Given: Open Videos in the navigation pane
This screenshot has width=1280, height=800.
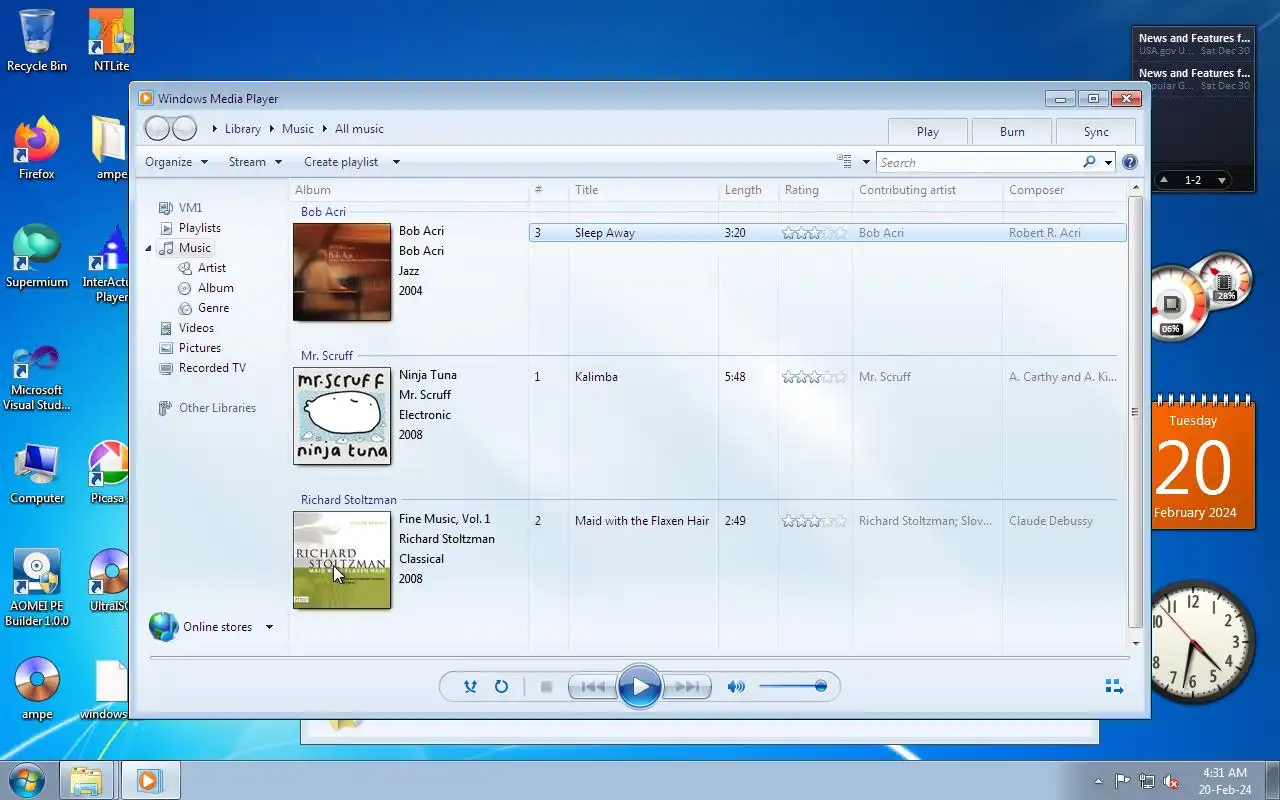Looking at the screenshot, I should coord(196,328).
